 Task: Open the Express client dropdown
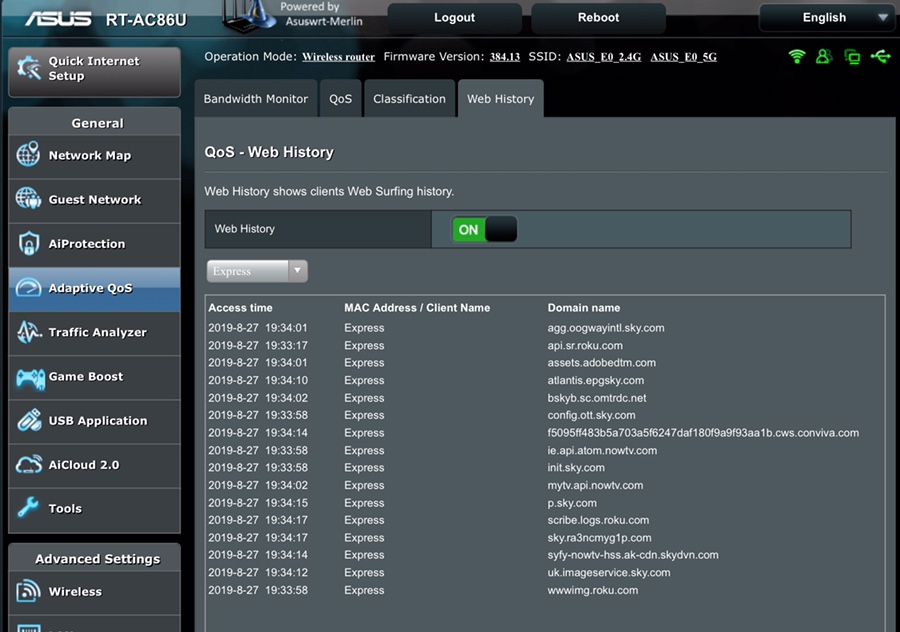257,271
